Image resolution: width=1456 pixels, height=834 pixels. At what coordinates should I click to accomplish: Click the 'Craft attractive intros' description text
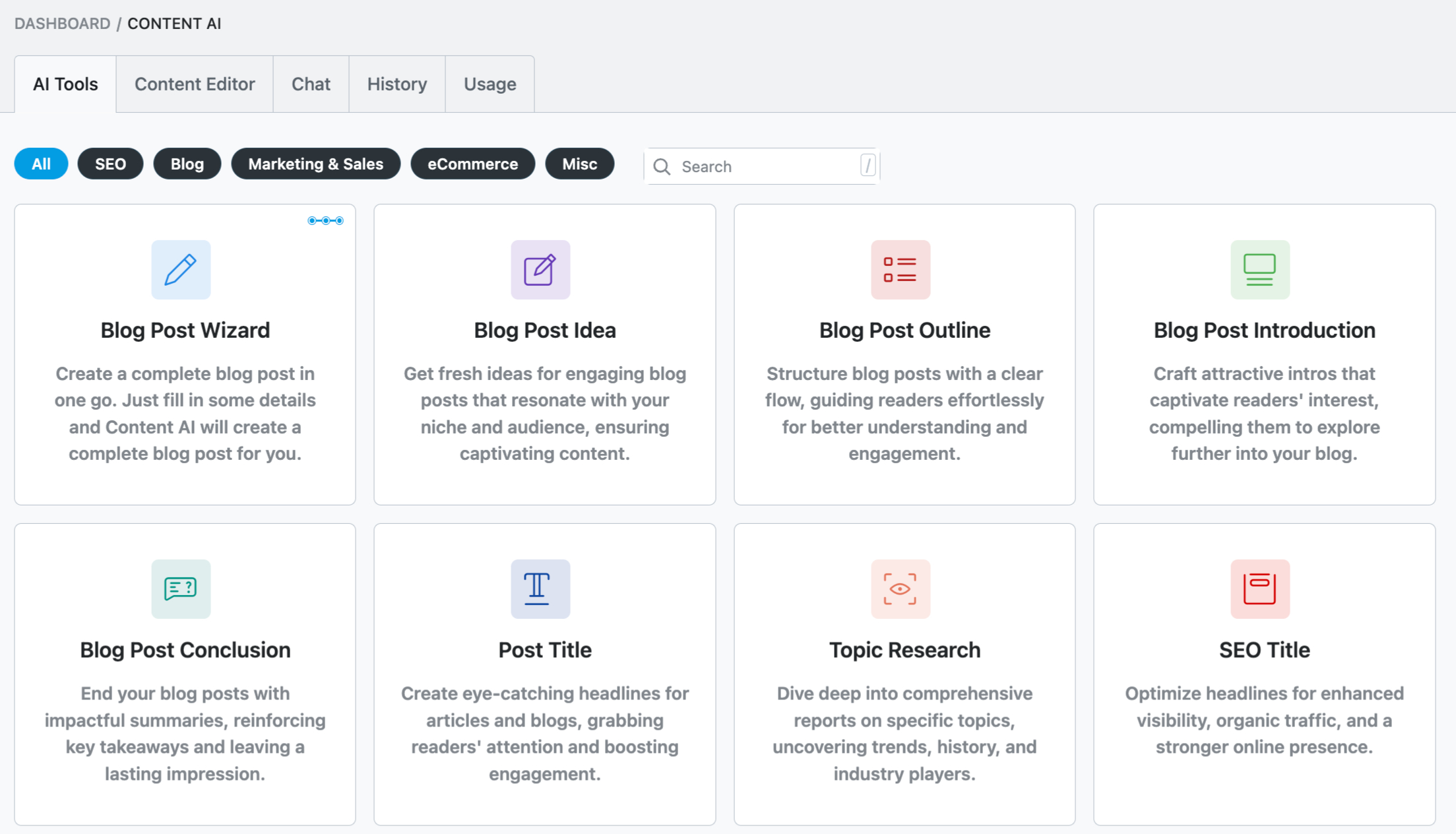coord(1264,414)
